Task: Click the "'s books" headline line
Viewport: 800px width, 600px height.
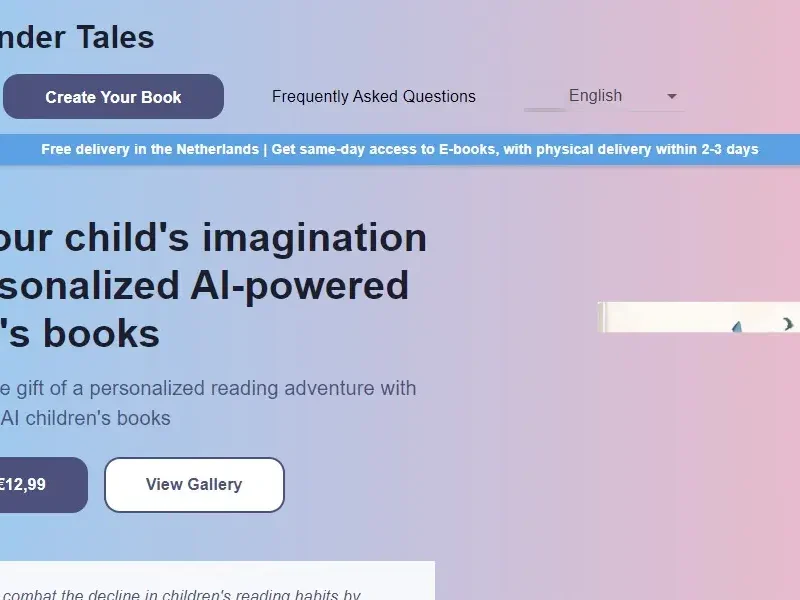Action: [80, 333]
